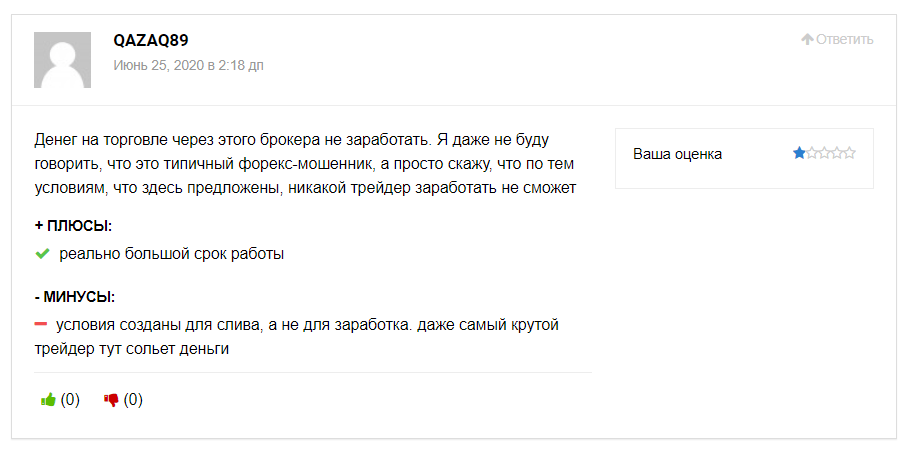Click the + ПЛЮСЫ heading
This screenshot has width=911, height=449.
point(73,226)
